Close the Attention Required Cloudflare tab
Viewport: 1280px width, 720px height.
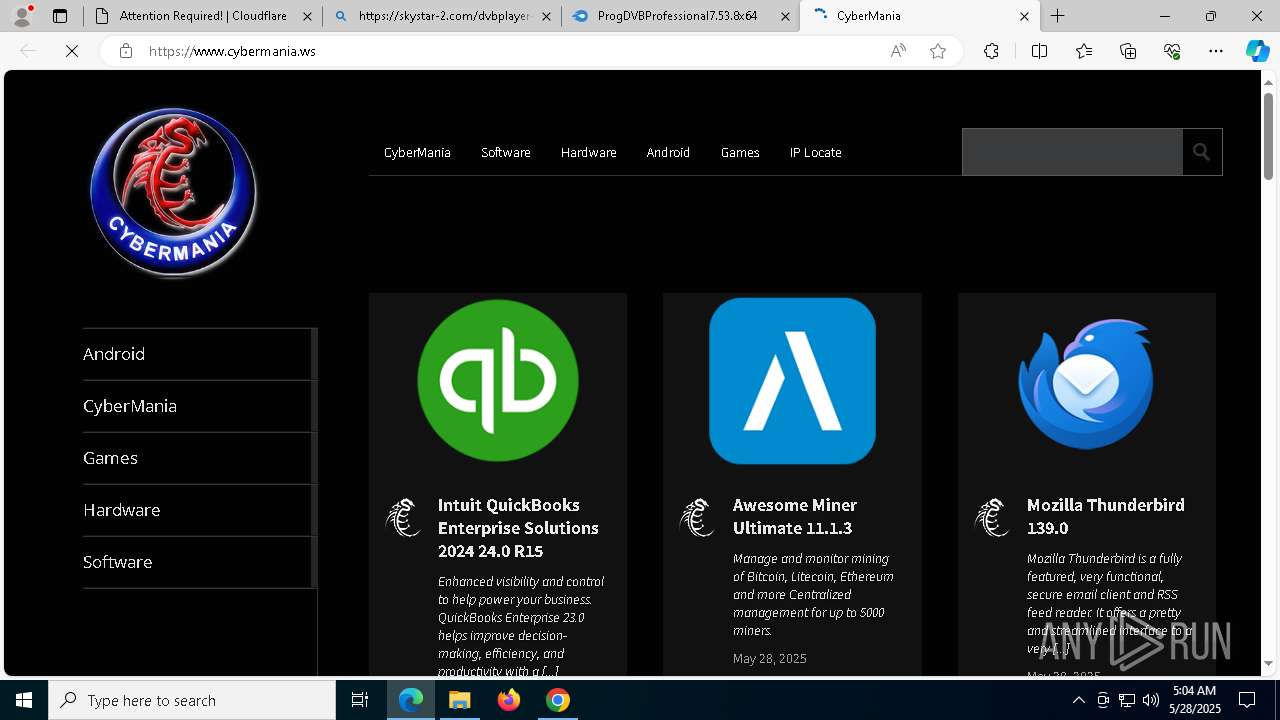[307, 16]
